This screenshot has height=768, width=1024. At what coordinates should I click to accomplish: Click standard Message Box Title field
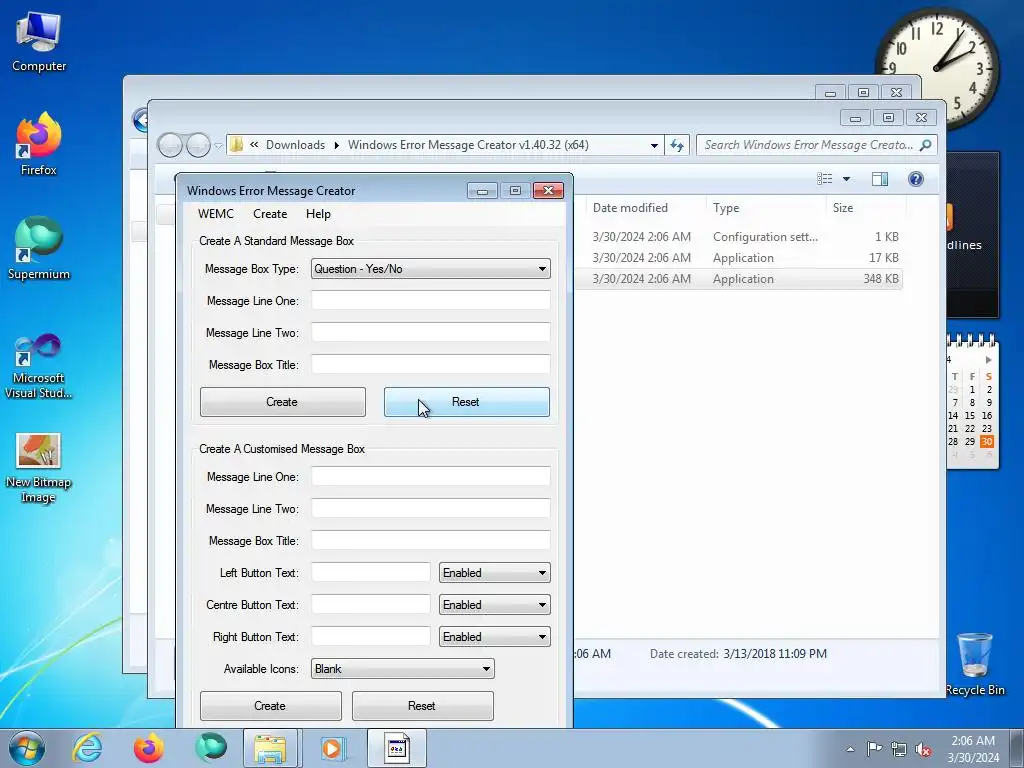pos(430,364)
